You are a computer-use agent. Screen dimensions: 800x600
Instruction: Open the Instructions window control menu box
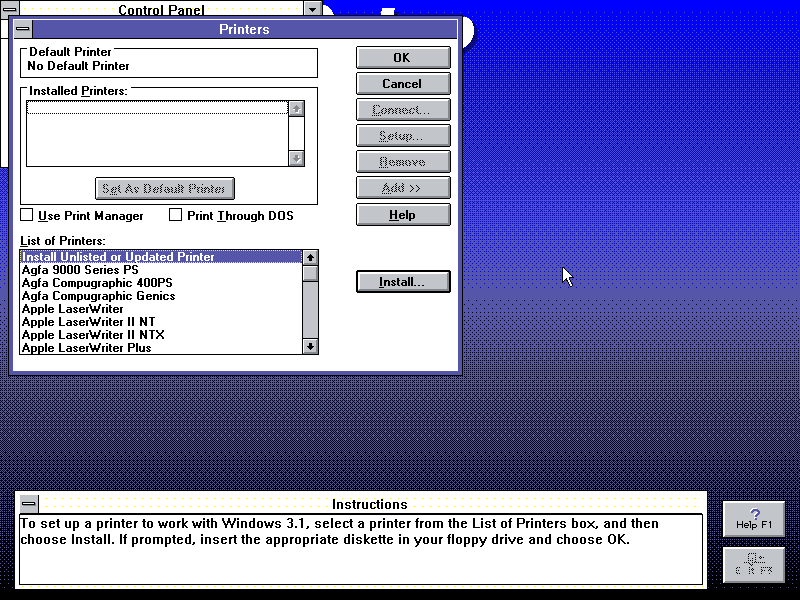click(30, 504)
